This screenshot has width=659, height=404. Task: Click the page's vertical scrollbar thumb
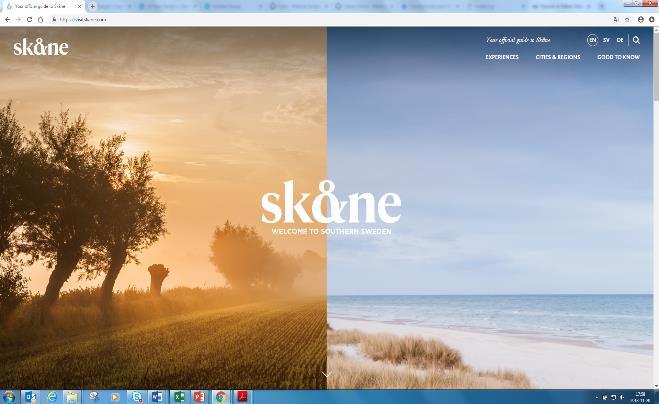pyautogui.click(x=656, y=67)
